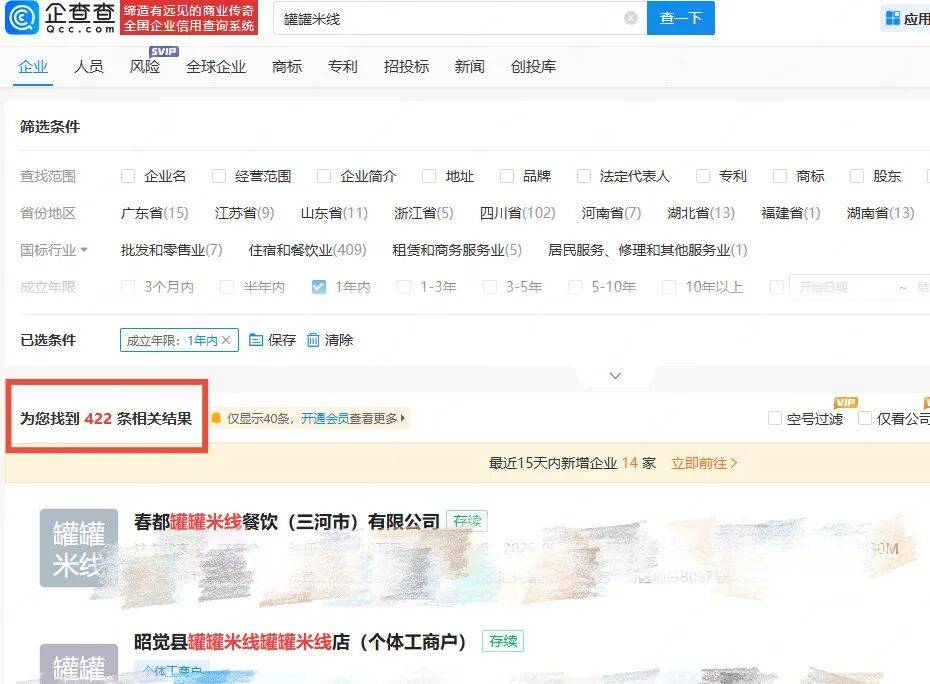Open 春都罐罐米线 company logo thumbnail
930x684 pixels.
pyautogui.click(x=78, y=547)
